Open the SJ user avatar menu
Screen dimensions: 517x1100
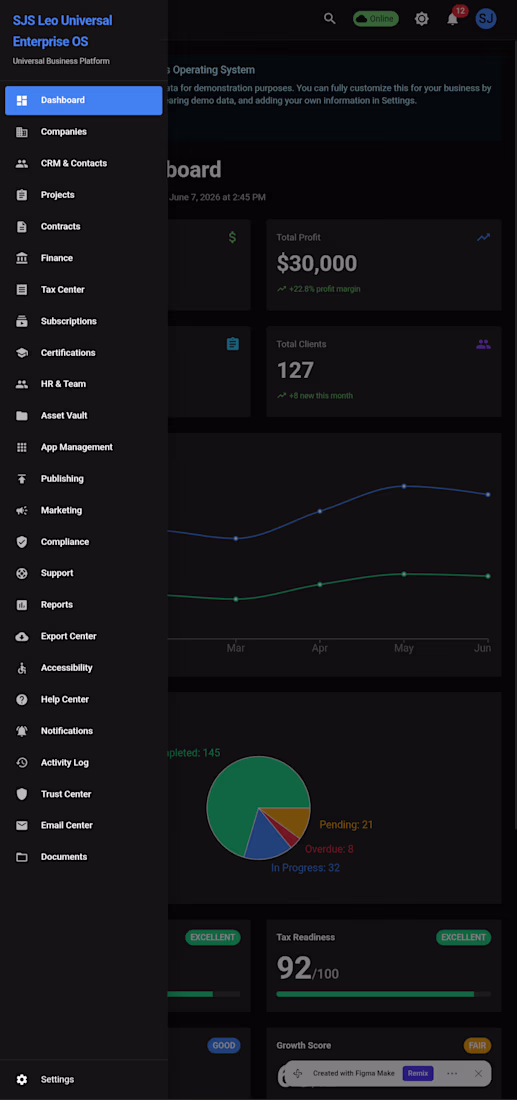click(486, 18)
